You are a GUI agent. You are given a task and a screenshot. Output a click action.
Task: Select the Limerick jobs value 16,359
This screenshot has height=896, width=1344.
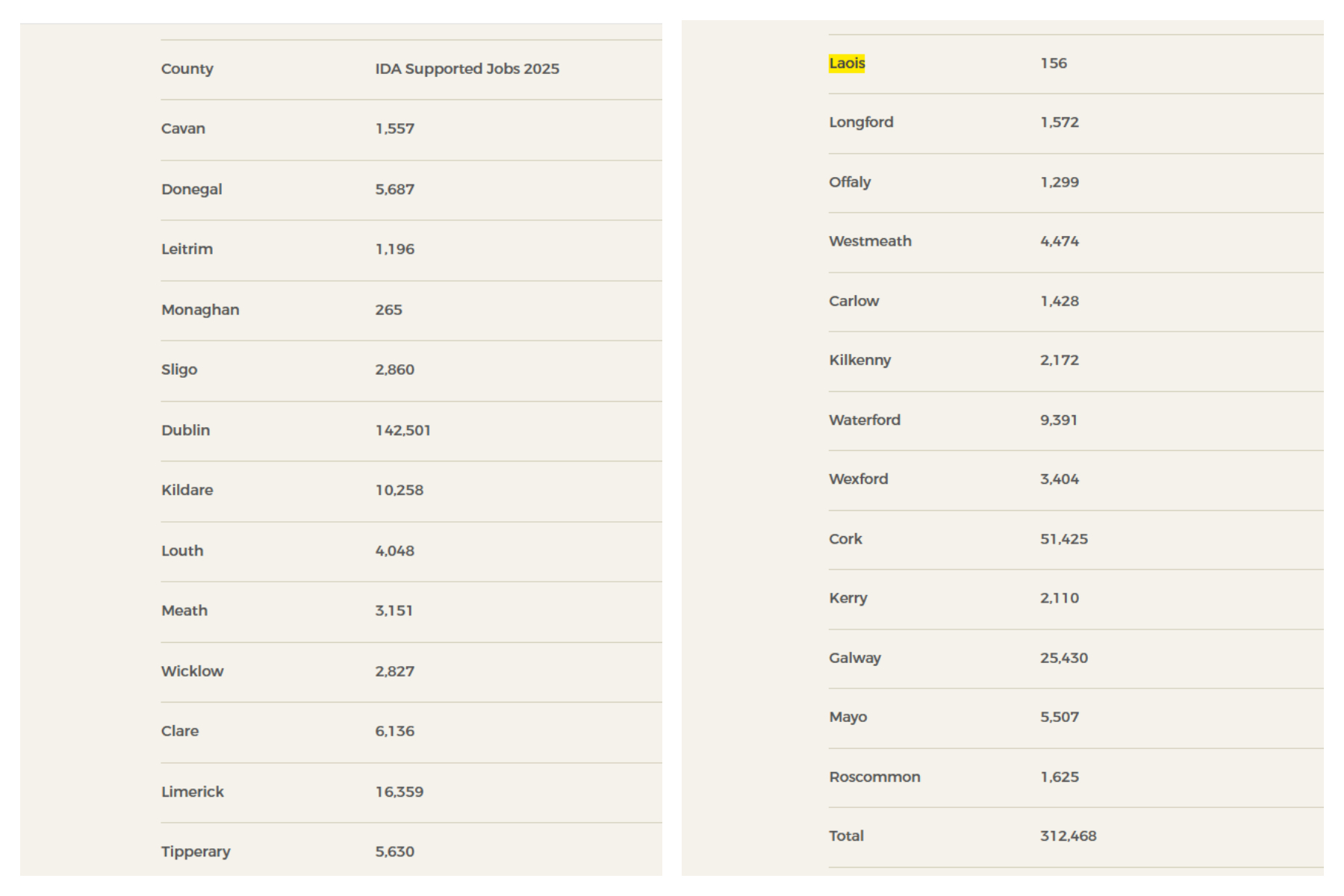pyautogui.click(x=399, y=791)
